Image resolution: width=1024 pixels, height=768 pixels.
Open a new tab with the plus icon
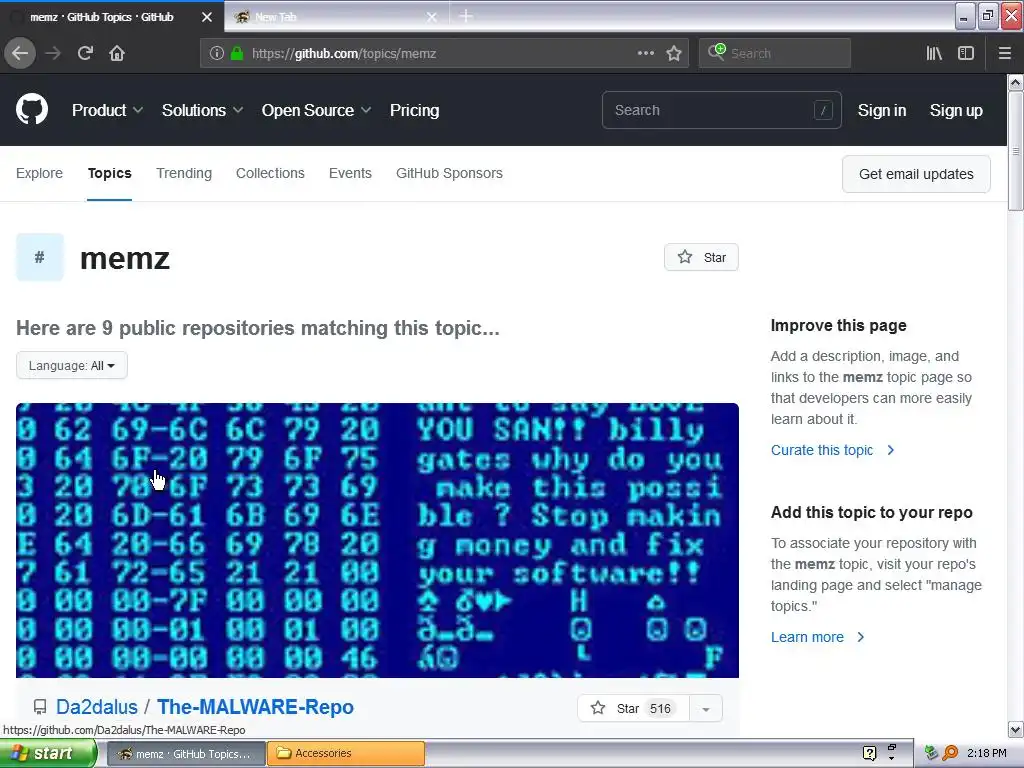point(466,16)
